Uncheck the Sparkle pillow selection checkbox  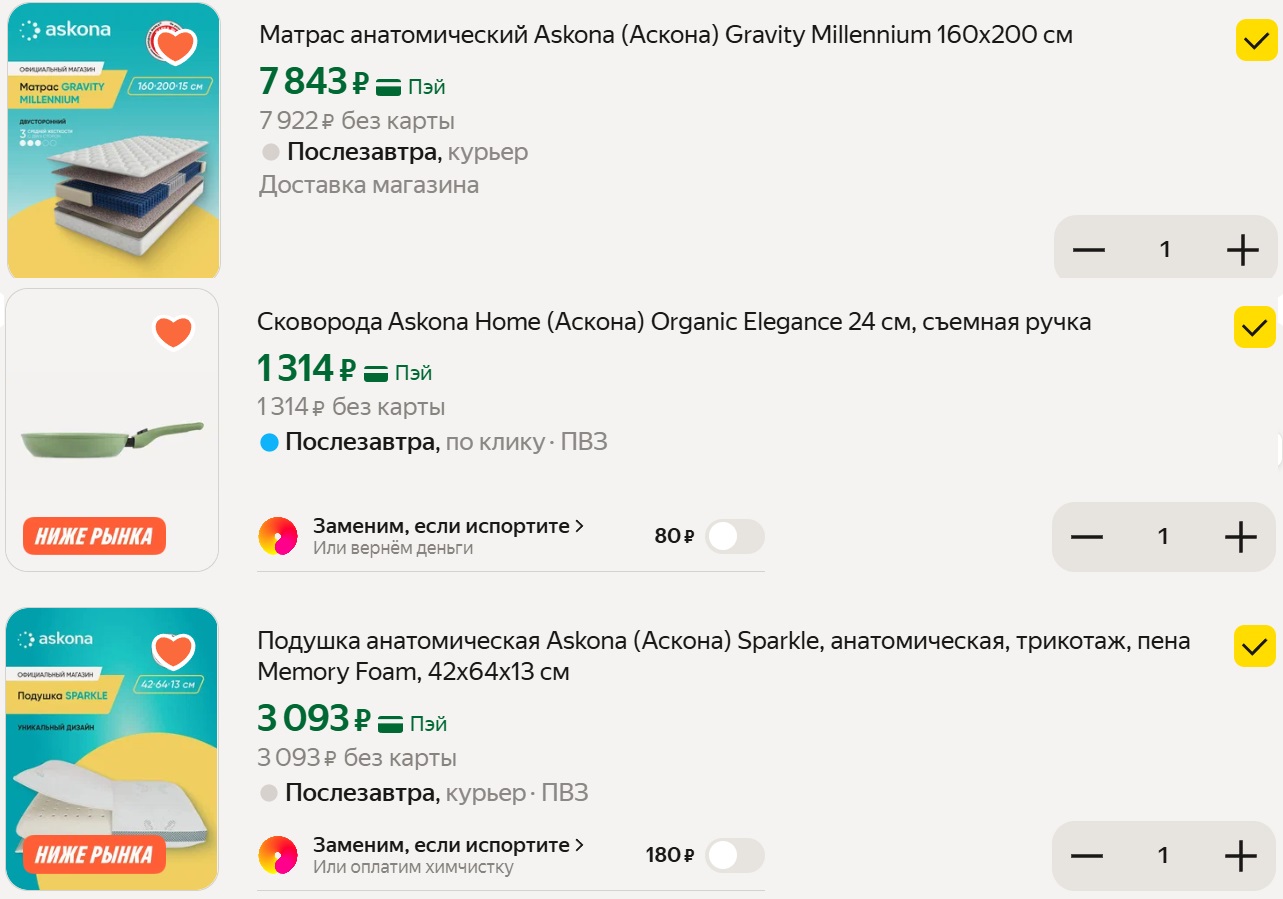pyautogui.click(x=1254, y=646)
